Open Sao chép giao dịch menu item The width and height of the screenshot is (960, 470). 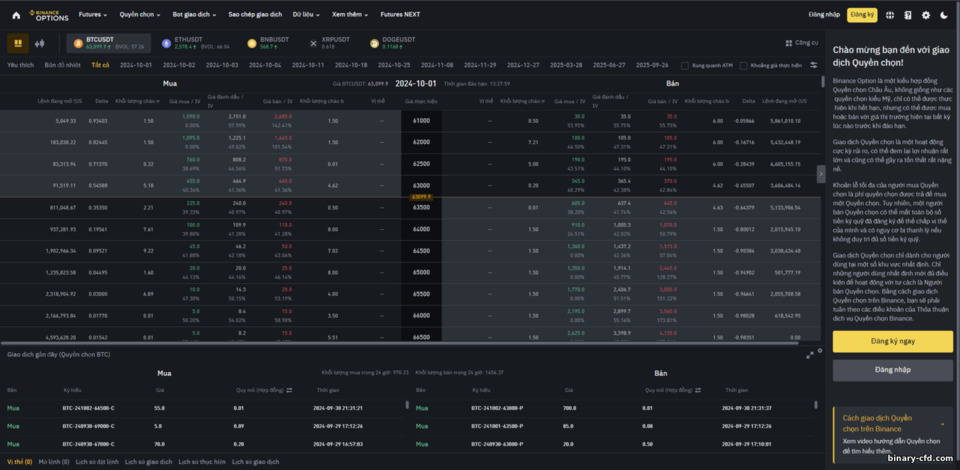tap(255, 14)
